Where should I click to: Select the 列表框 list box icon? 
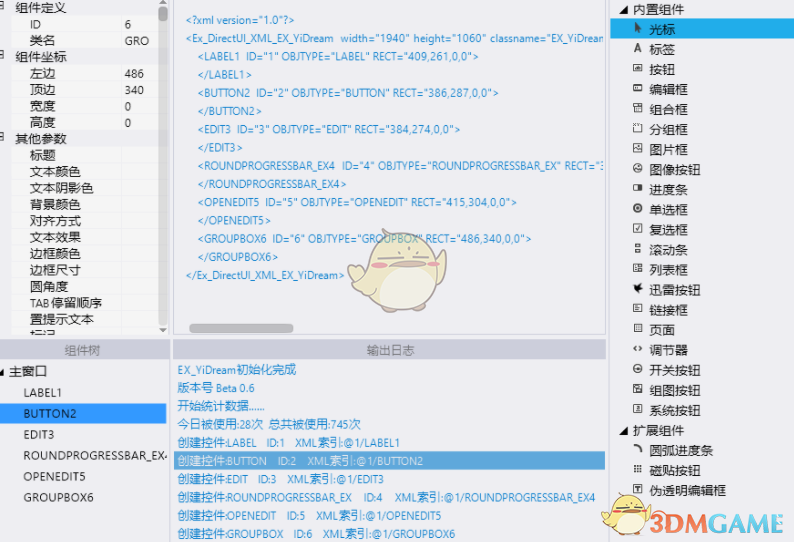(x=638, y=268)
